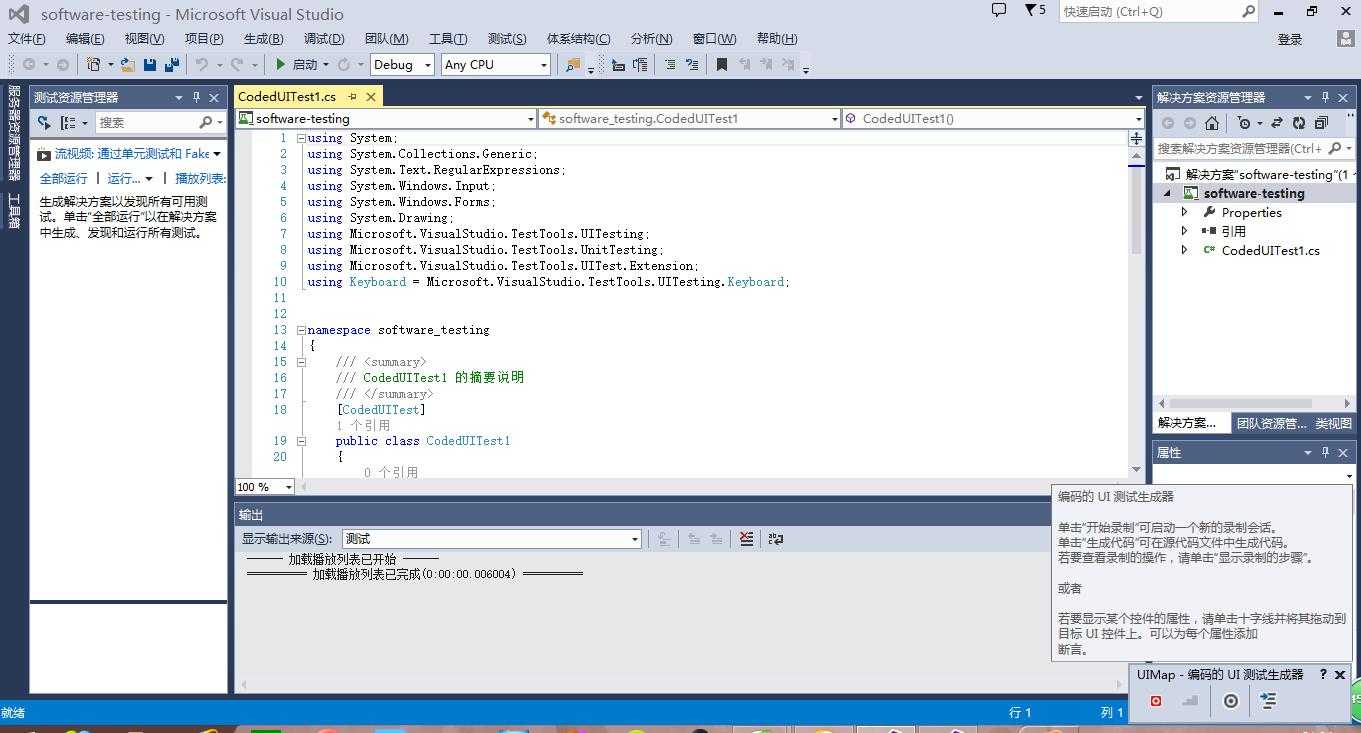The width and height of the screenshot is (1361, 733).
Task: Refresh Solution Explorer
Action: click(x=1299, y=123)
